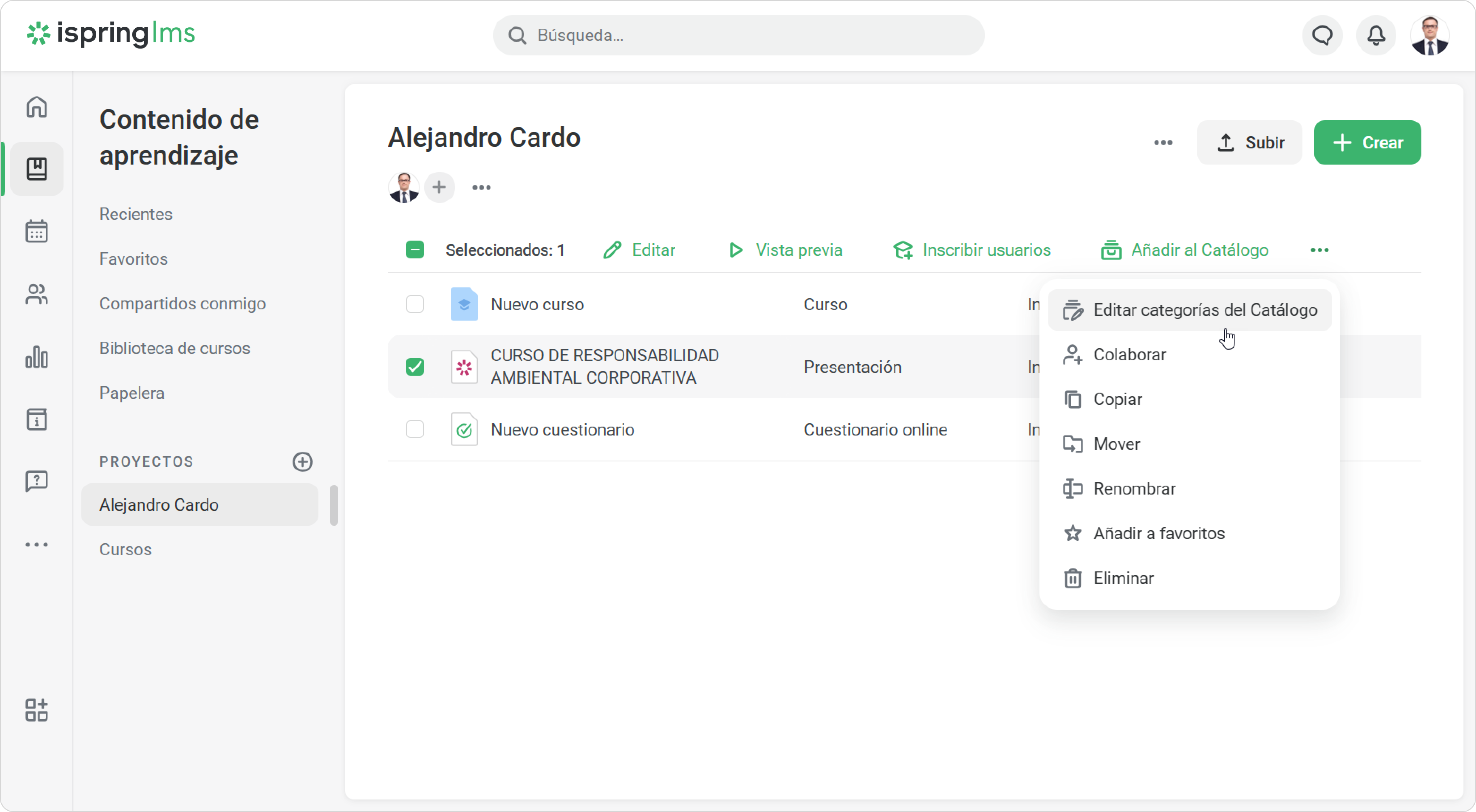This screenshot has width=1476, height=812.
Task: Open the chat messages icon
Action: pyautogui.click(x=1322, y=36)
